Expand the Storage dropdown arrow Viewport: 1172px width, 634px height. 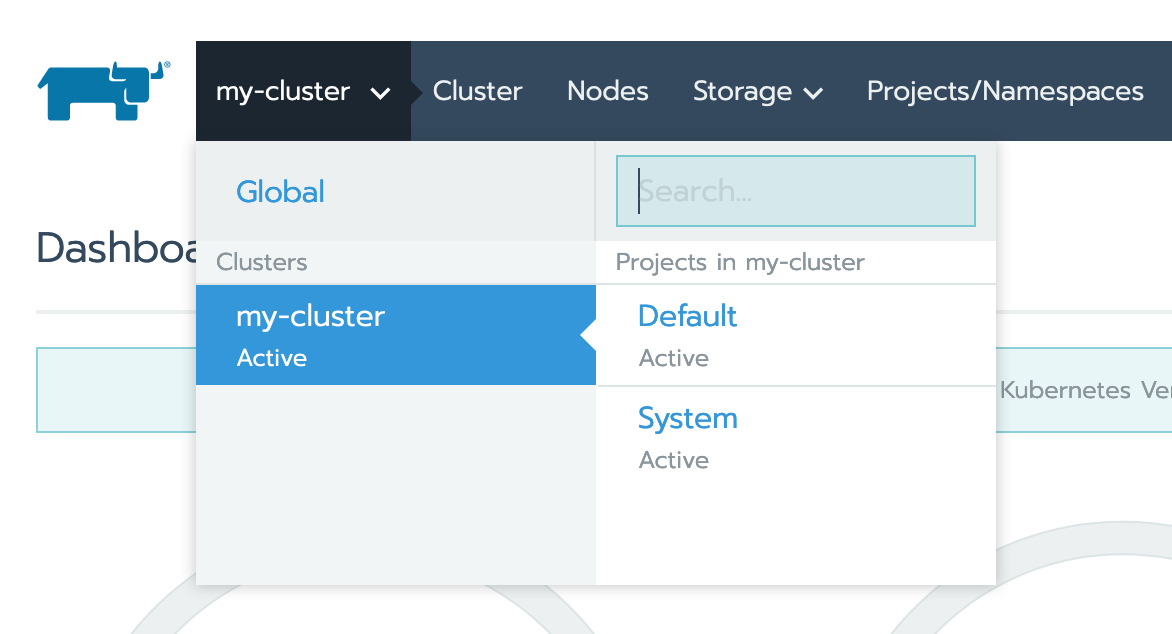pyautogui.click(x=813, y=93)
